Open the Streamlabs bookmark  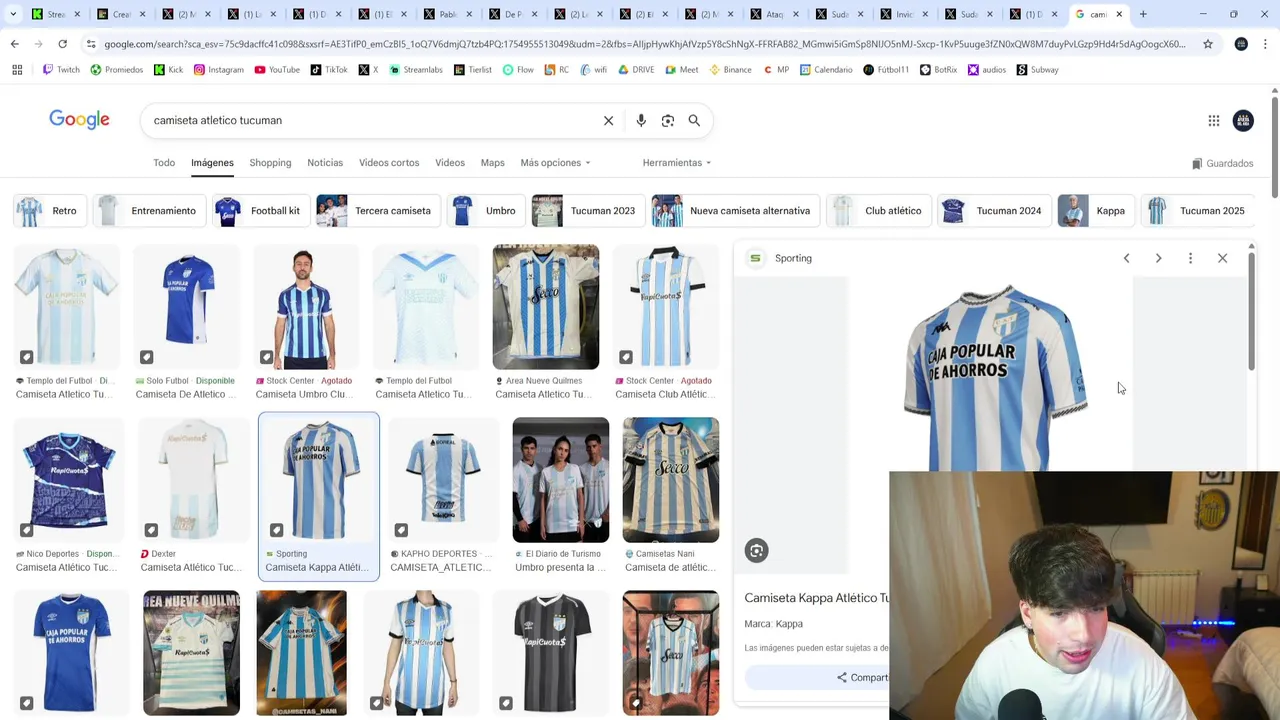pyautogui.click(x=416, y=70)
